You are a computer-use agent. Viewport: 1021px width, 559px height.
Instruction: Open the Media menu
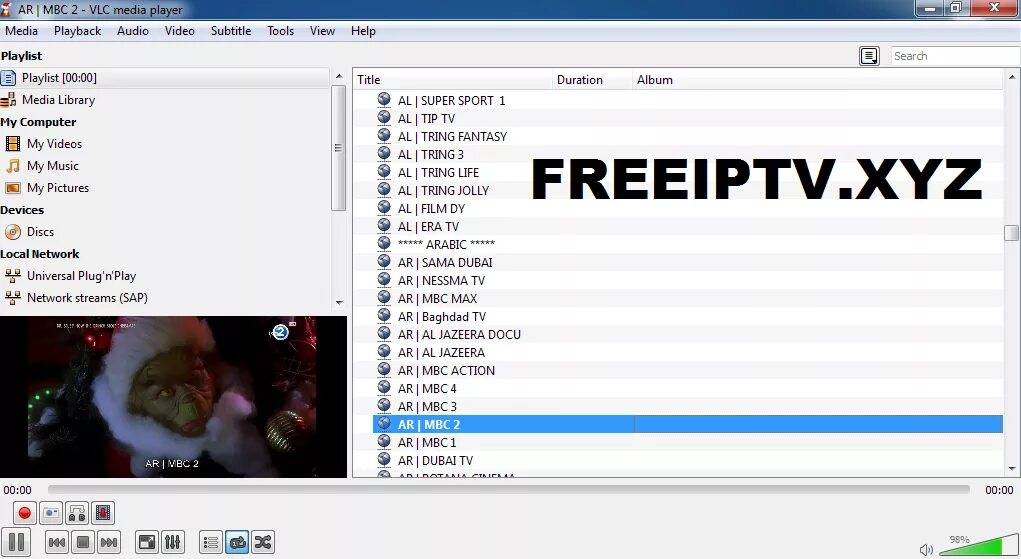click(x=21, y=31)
